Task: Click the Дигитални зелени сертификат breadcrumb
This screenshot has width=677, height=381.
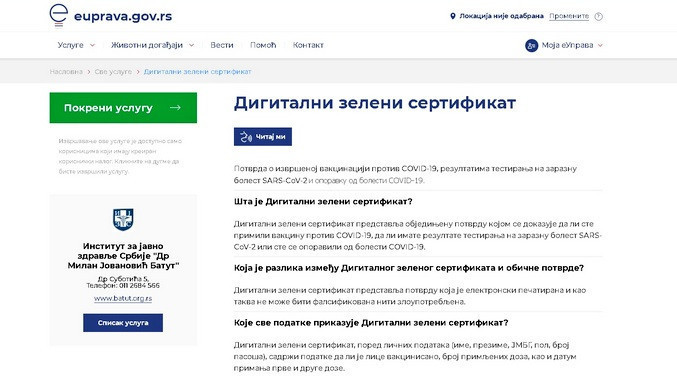Action: point(197,72)
